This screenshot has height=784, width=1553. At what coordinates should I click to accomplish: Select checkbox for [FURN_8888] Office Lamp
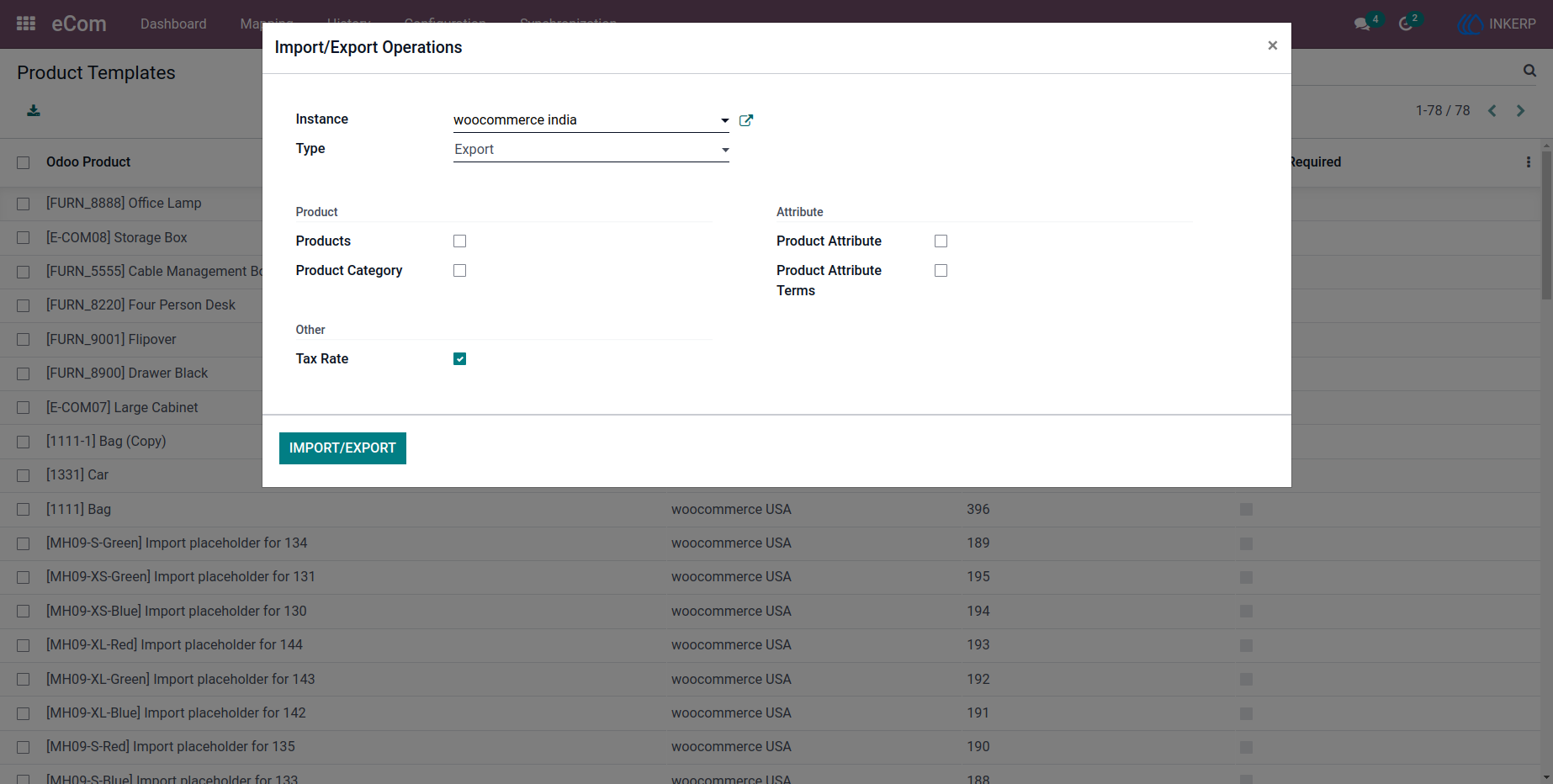24,204
